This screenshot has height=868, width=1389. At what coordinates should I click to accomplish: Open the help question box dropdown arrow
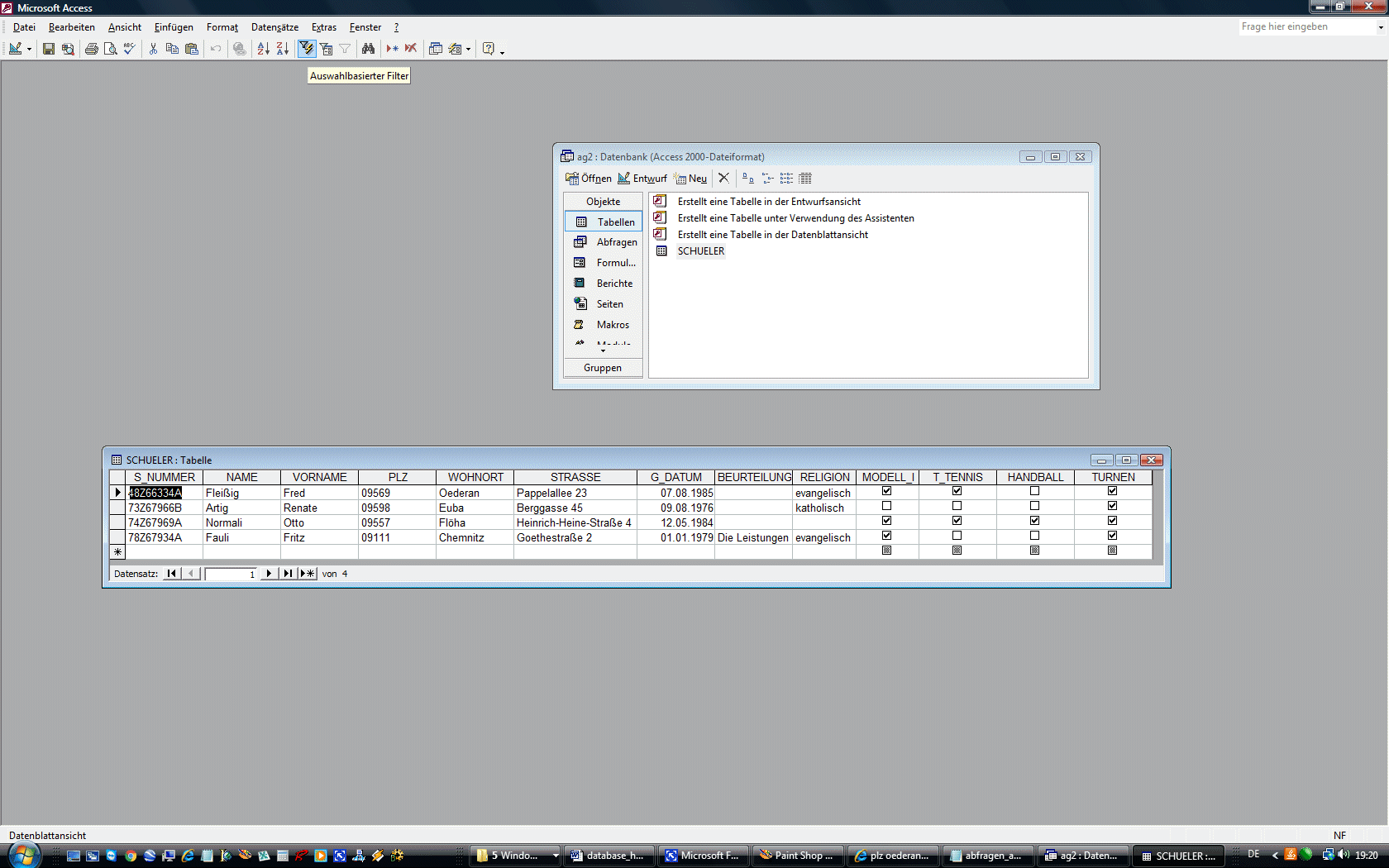1381,27
